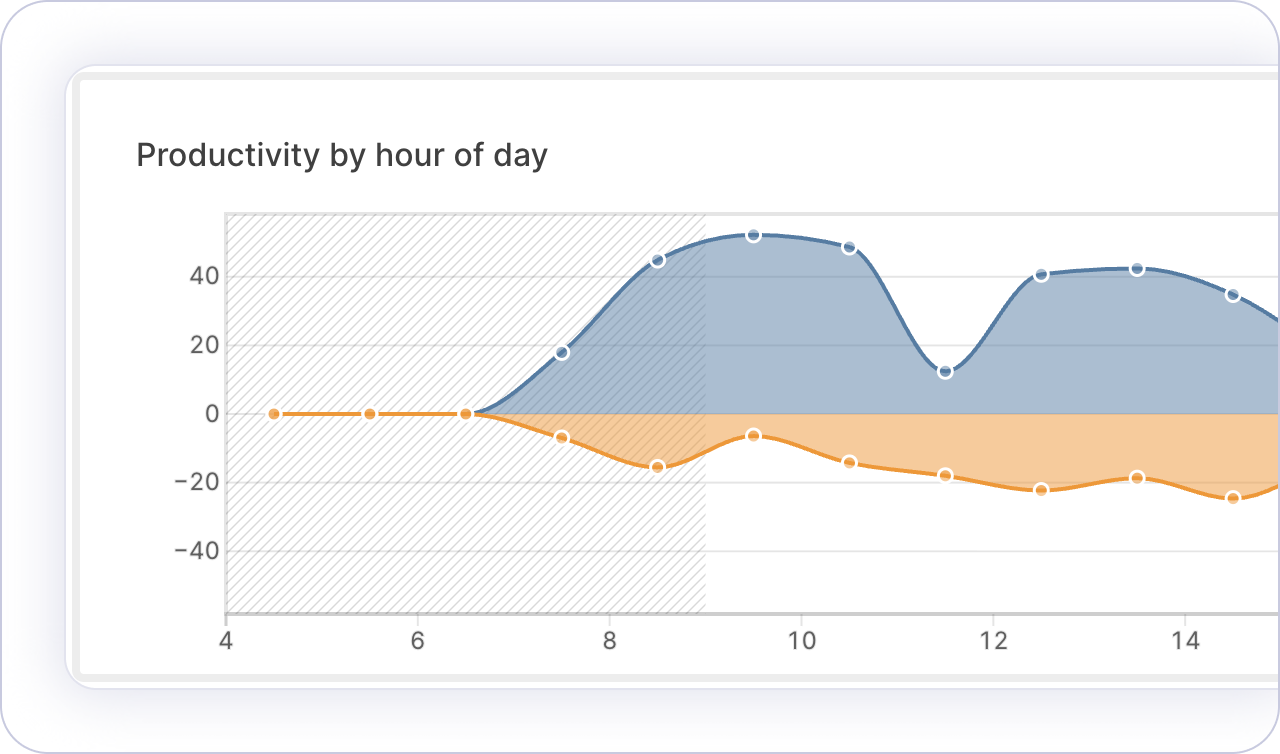Select the orange data point at hour 9.5

click(754, 435)
